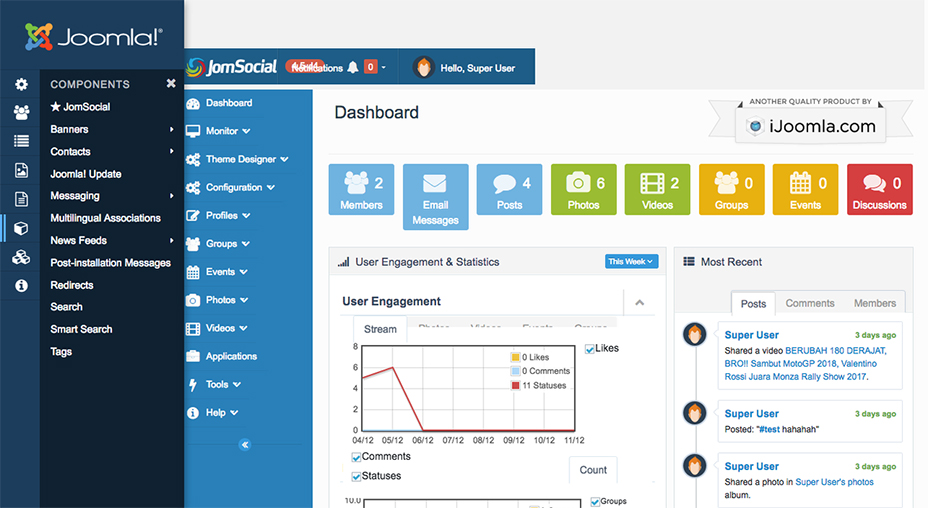Viewport: 928px width, 508px height.
Task: Select the Components cube icon in sidebar
Action: [x=21, y=228]
